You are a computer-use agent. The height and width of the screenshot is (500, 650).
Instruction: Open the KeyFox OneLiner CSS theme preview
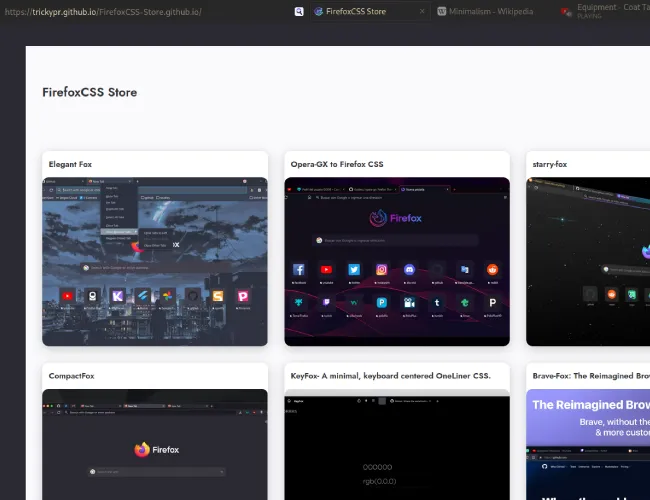pos(397,445)
